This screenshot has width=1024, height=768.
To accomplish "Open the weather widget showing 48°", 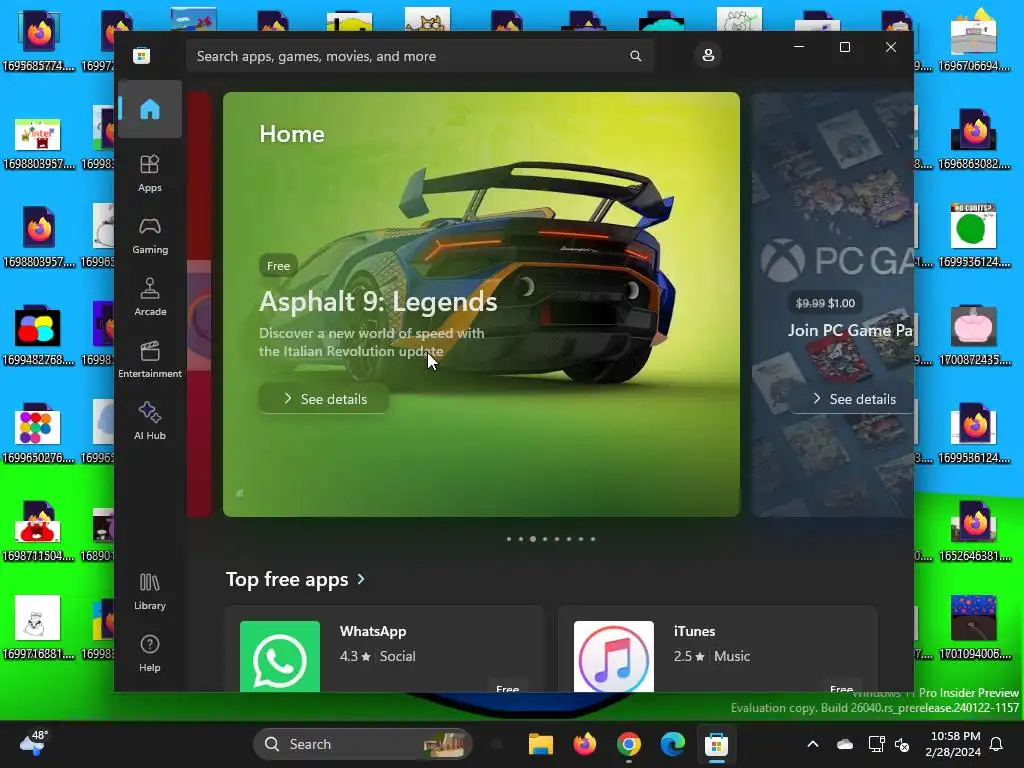I will click(34, 743).
